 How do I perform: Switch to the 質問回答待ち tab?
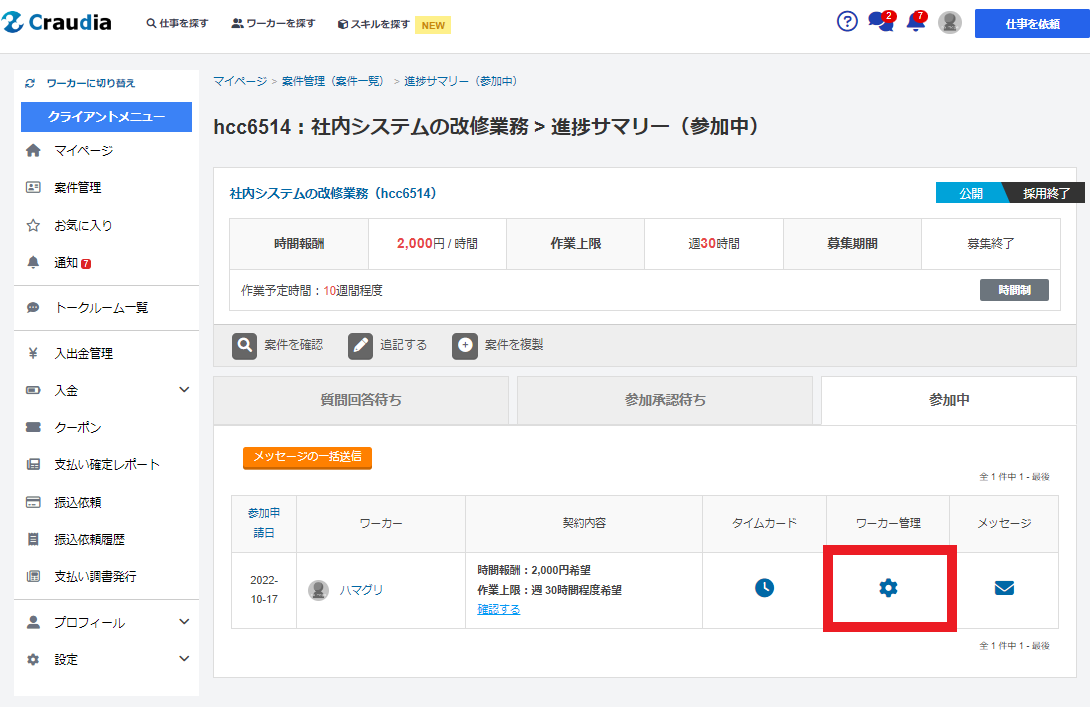pyautogui.click(x=361, y=400)
